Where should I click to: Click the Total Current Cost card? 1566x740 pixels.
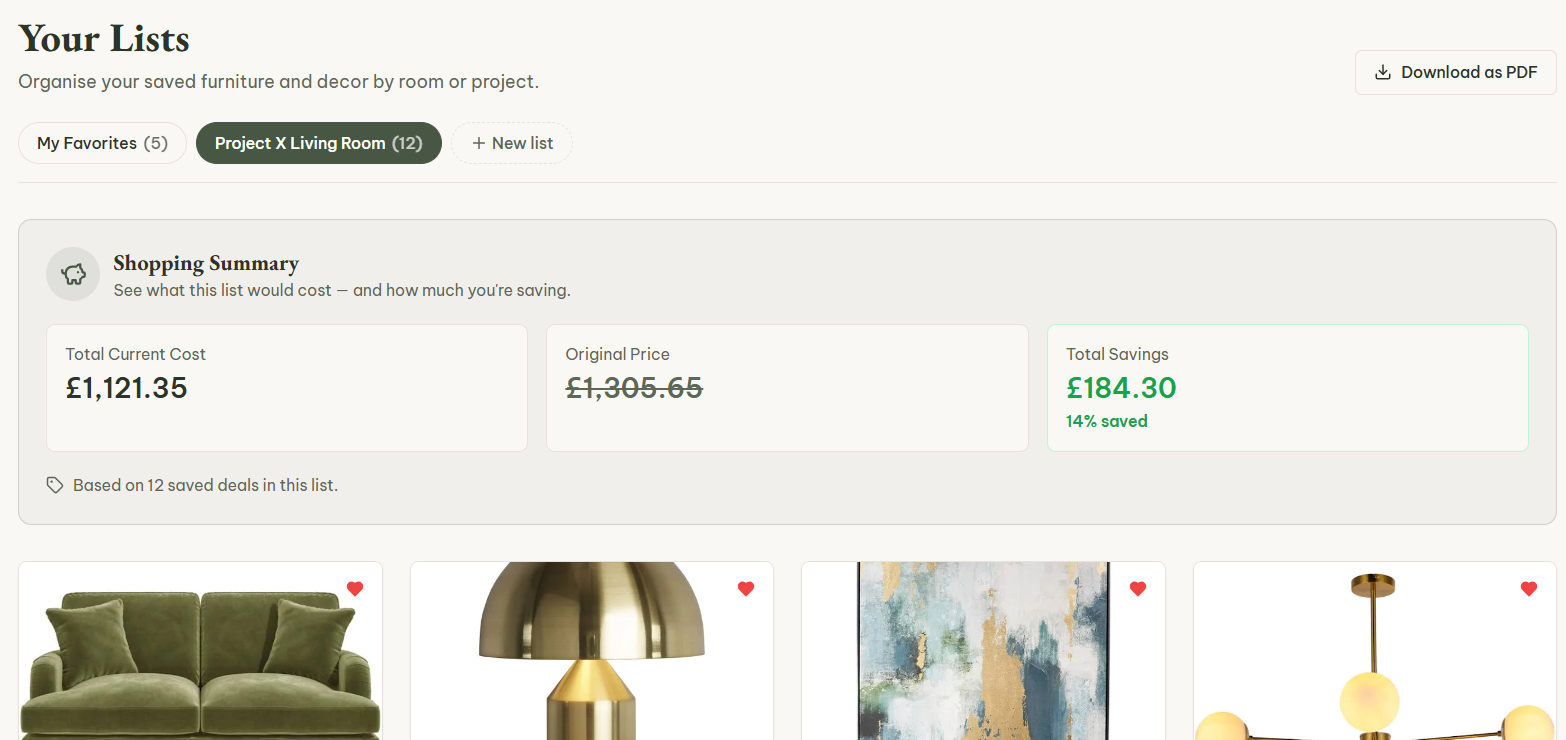pyautogui.click(x=287, y=388)
